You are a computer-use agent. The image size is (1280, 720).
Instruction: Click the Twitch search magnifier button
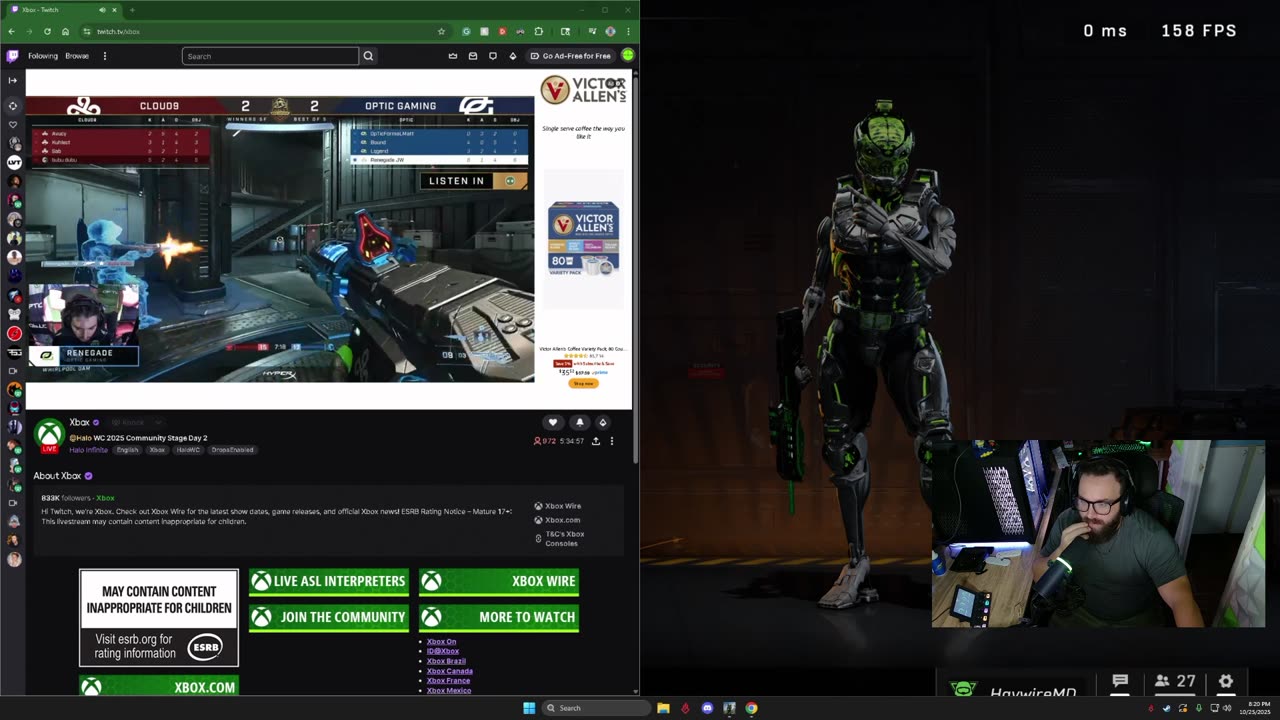pyautogui.click(x=368, y=56)
